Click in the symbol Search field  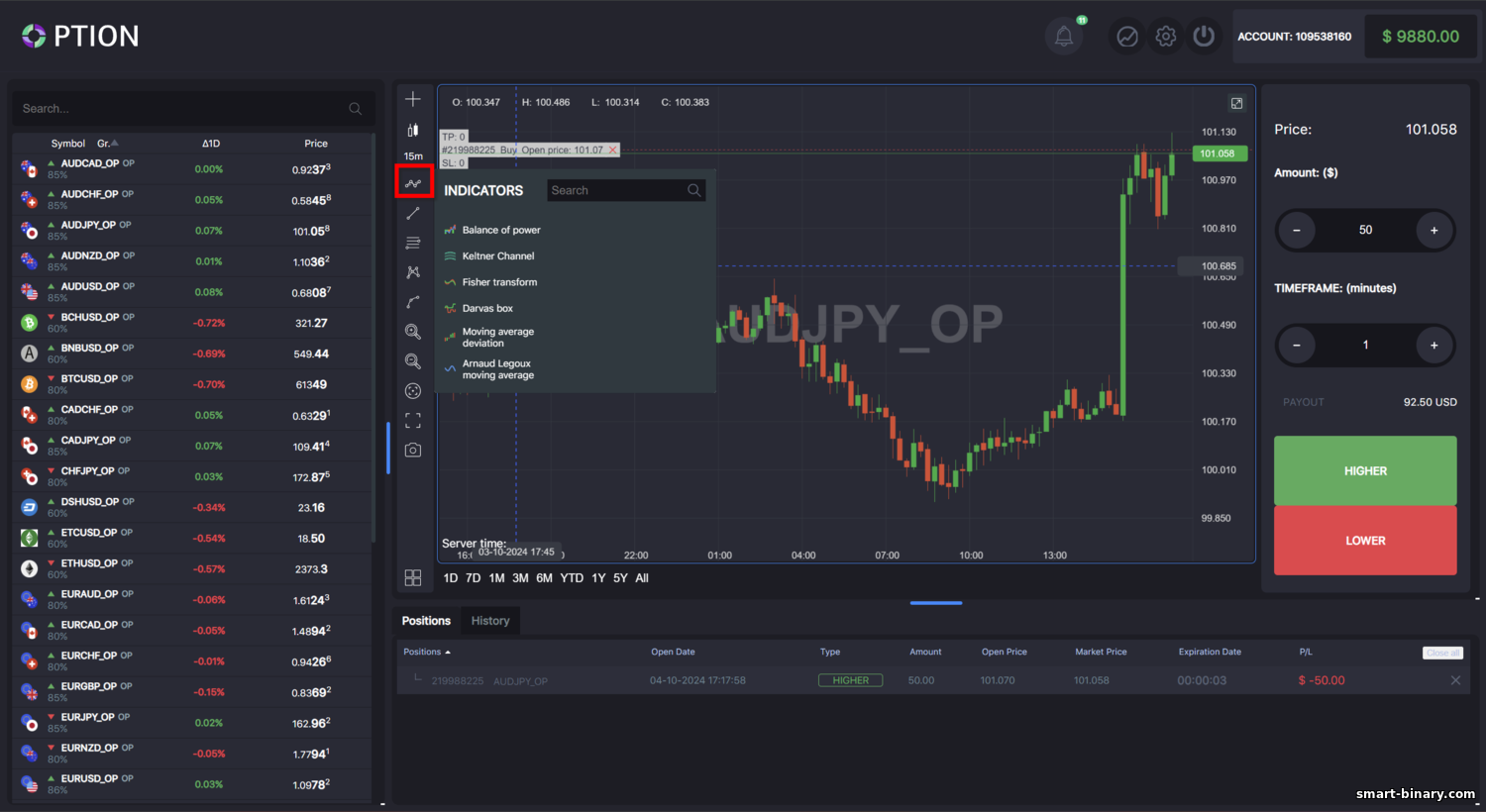[193, 109]
